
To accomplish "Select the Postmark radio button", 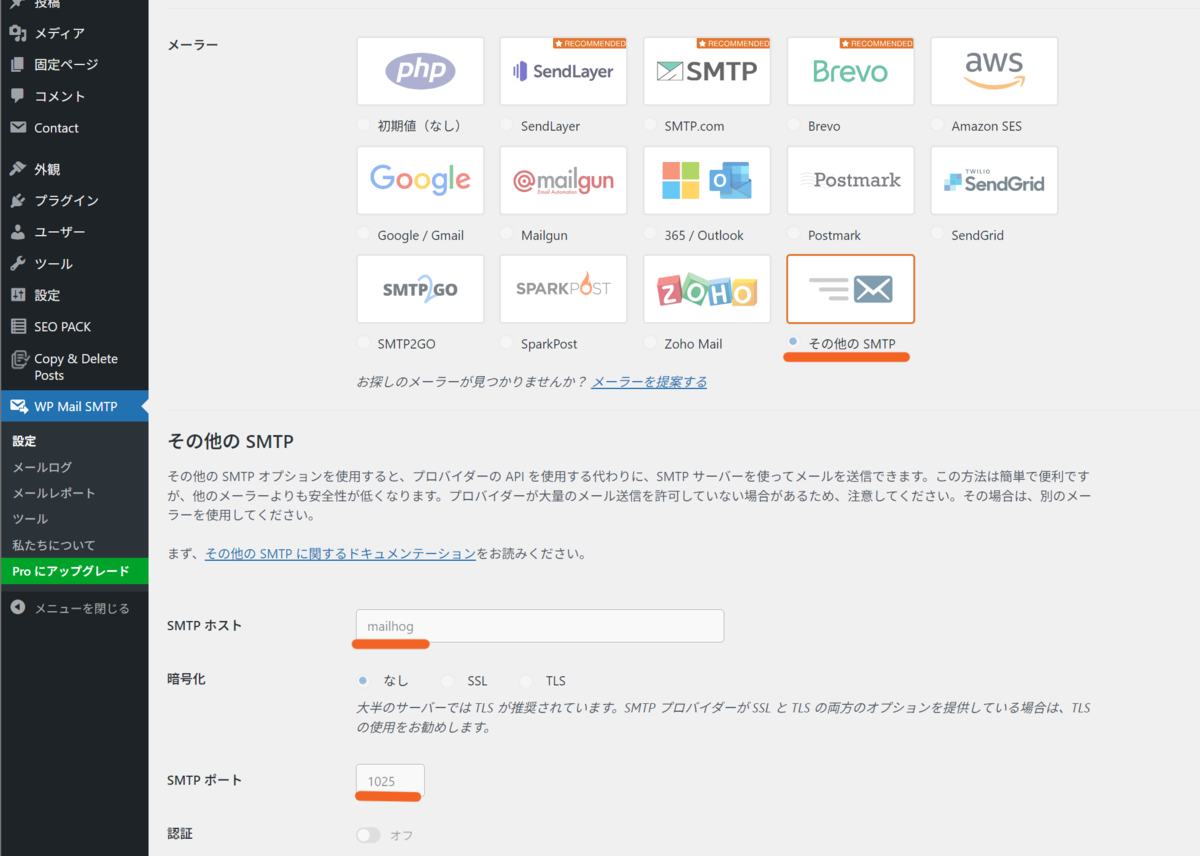I will (793, 234).
